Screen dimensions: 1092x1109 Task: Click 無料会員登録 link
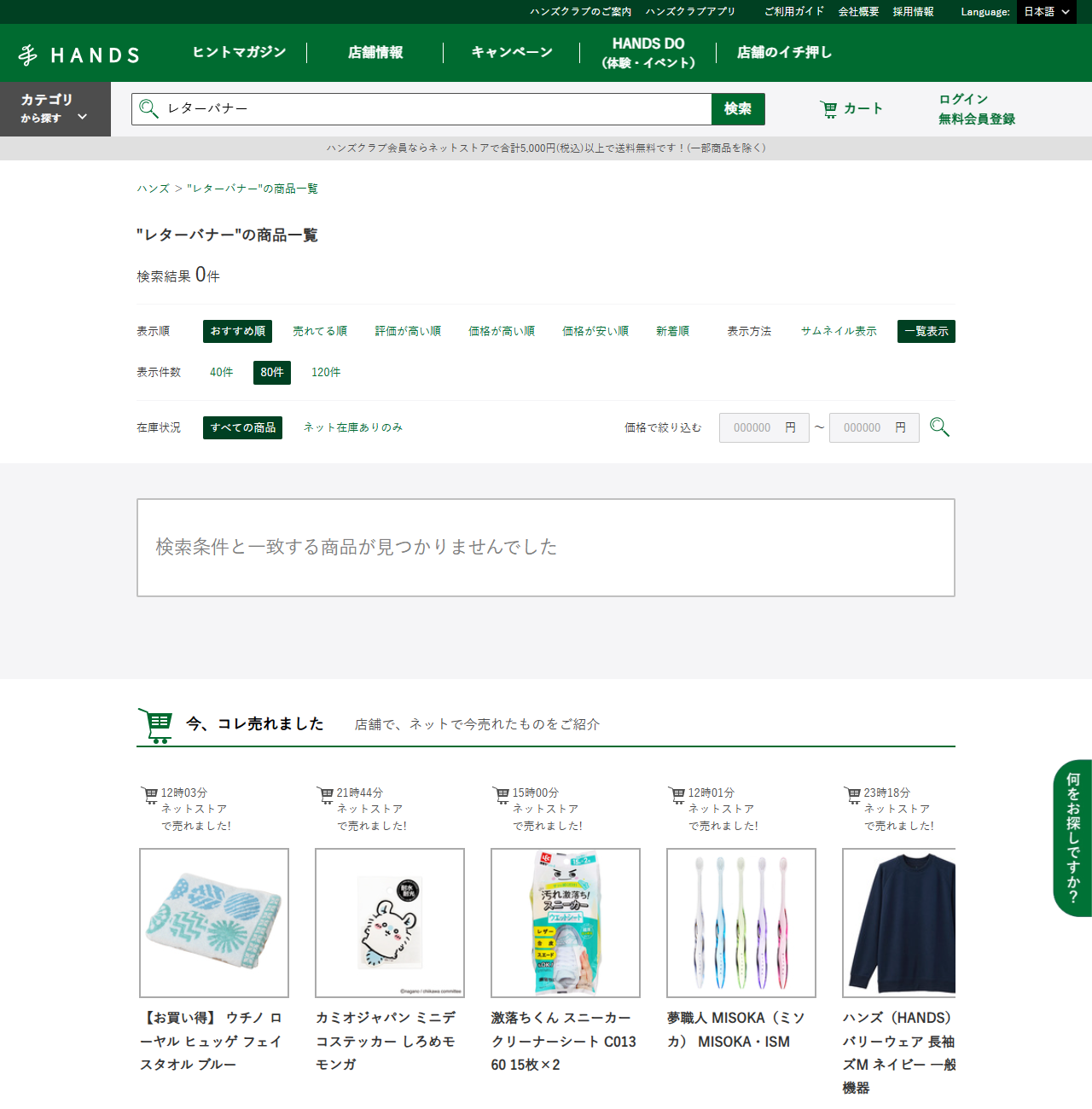tap(977, 119)
